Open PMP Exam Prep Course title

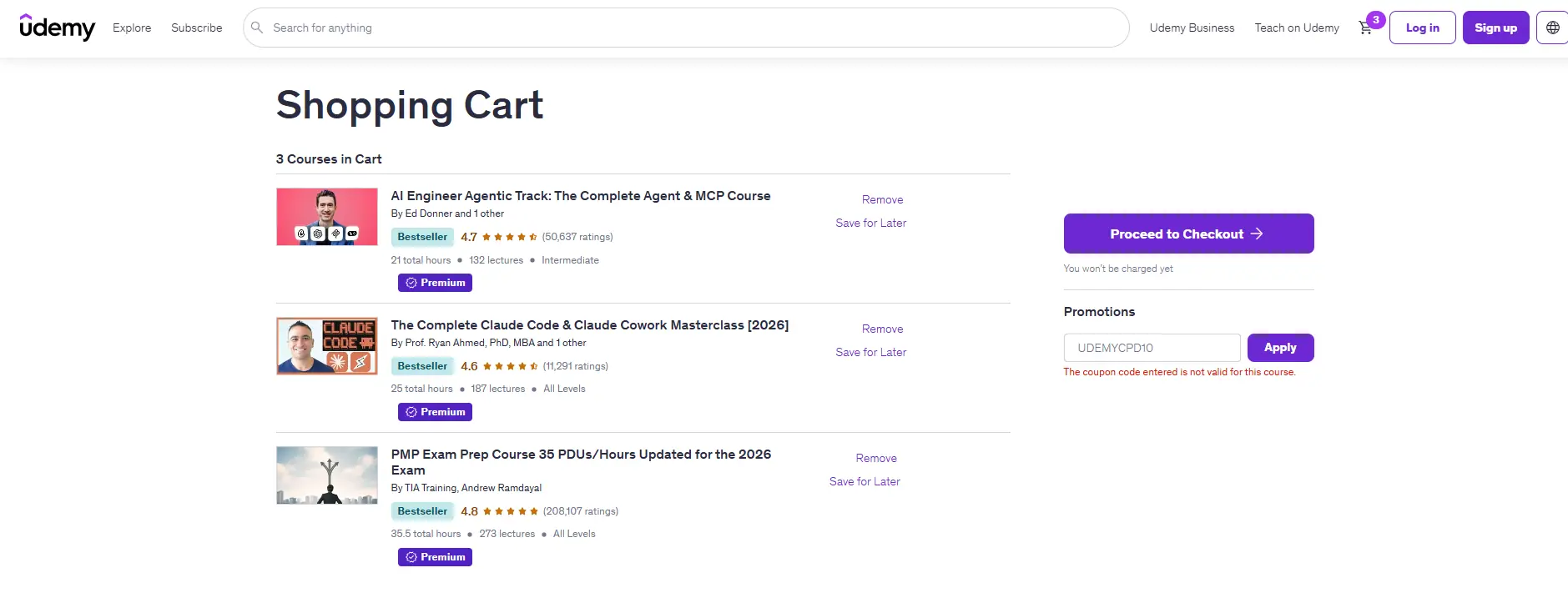tap(581, 462)
